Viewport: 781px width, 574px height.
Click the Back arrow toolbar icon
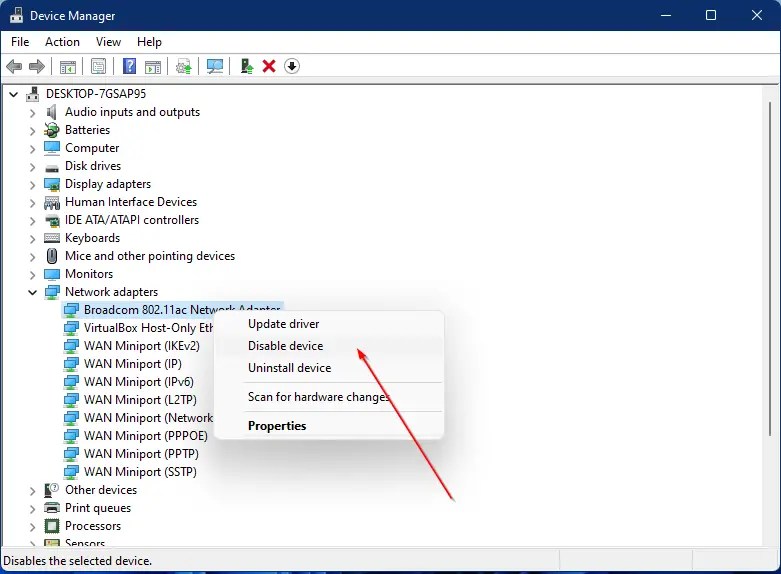click(x=14, y=66)
